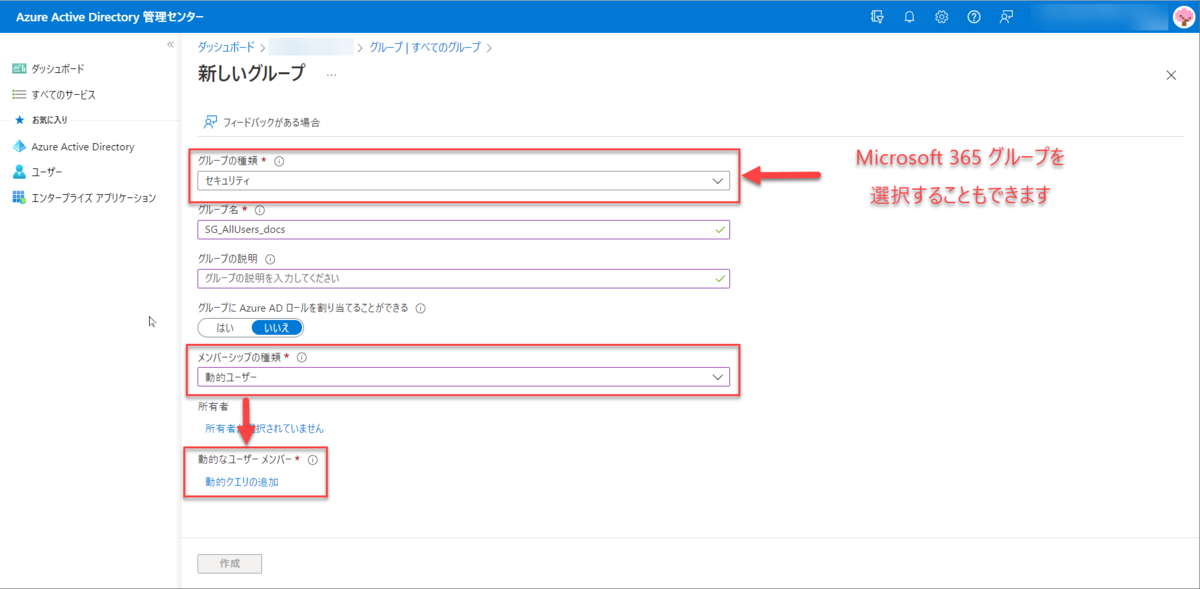Click the feedback icon in top header
1200x589 pixels.
1006,17
